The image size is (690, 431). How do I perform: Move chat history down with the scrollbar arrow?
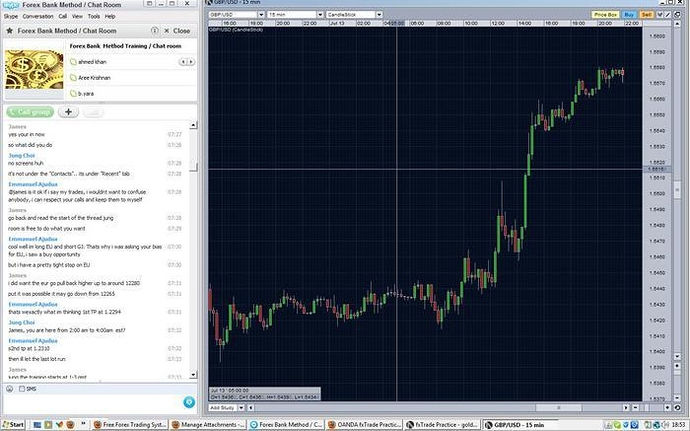[193, 375]
